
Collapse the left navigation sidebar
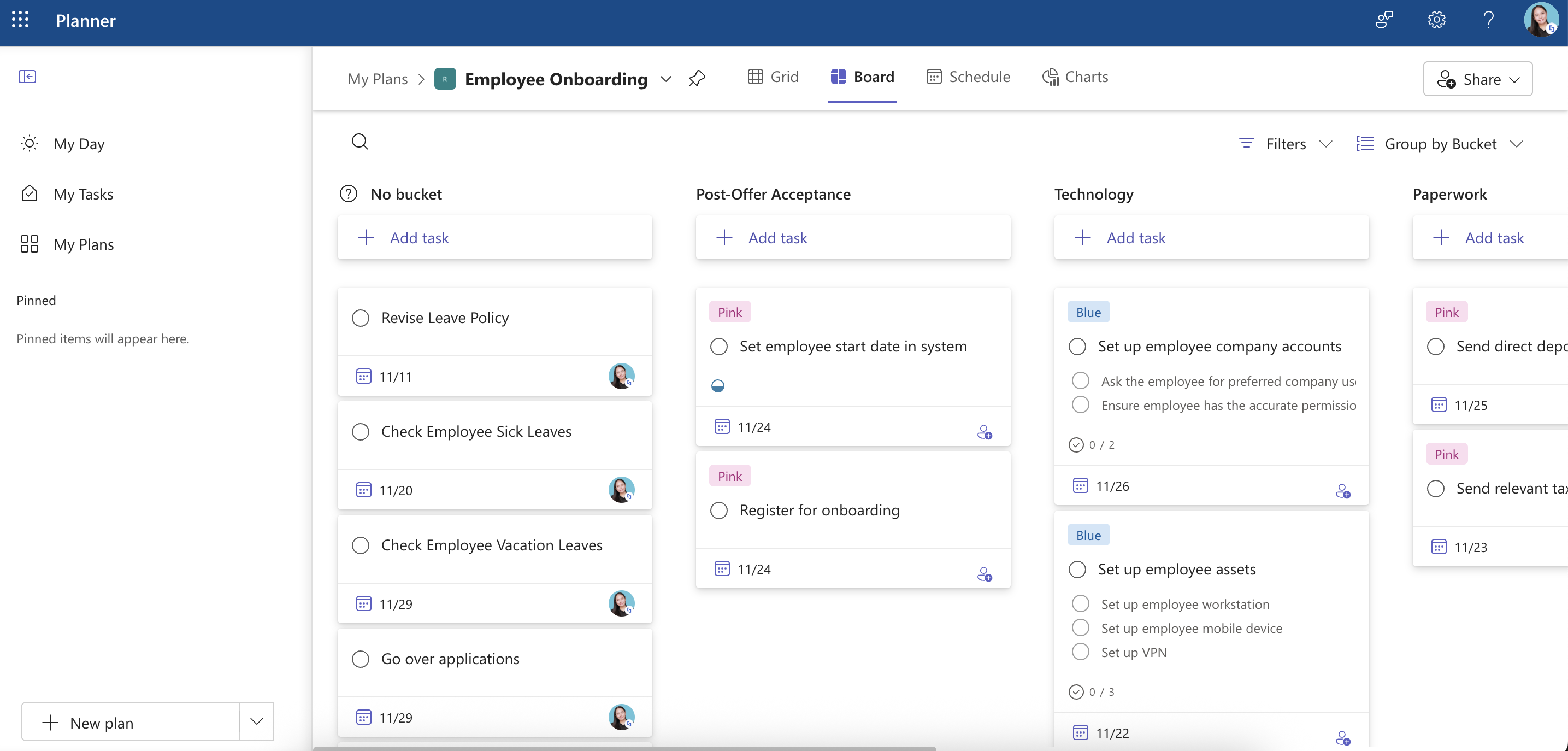(x=27, y=77)
